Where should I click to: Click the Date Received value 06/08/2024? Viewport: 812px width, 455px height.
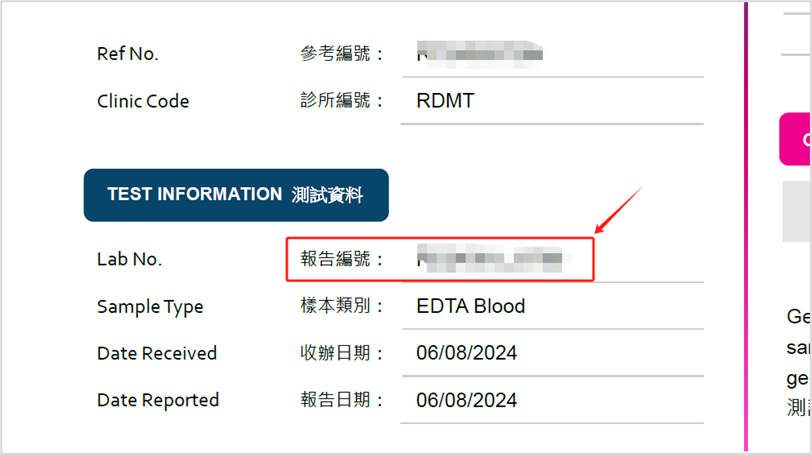(x=467, y=353)
